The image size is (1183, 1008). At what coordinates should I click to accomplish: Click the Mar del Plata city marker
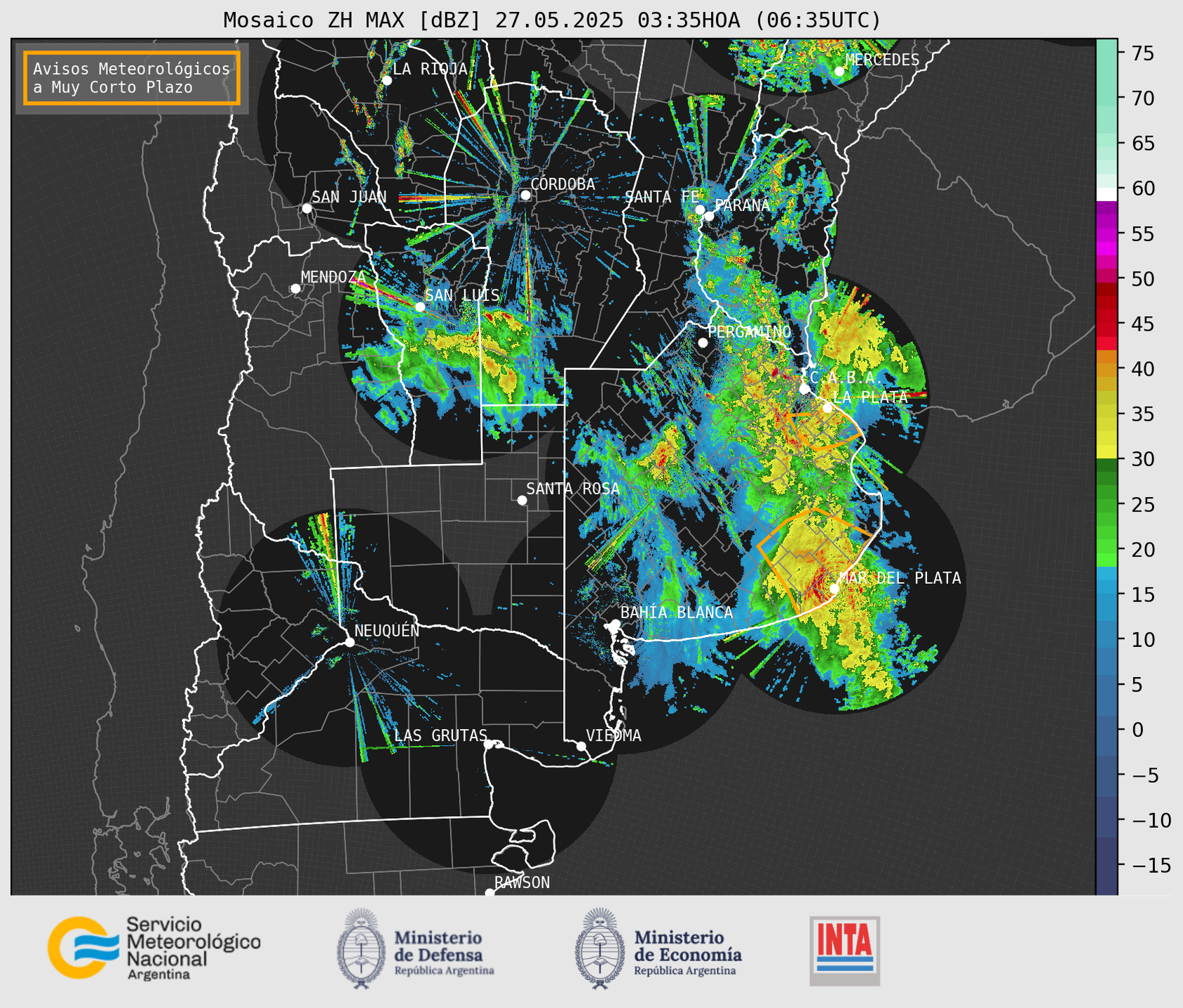coord(834,589)
